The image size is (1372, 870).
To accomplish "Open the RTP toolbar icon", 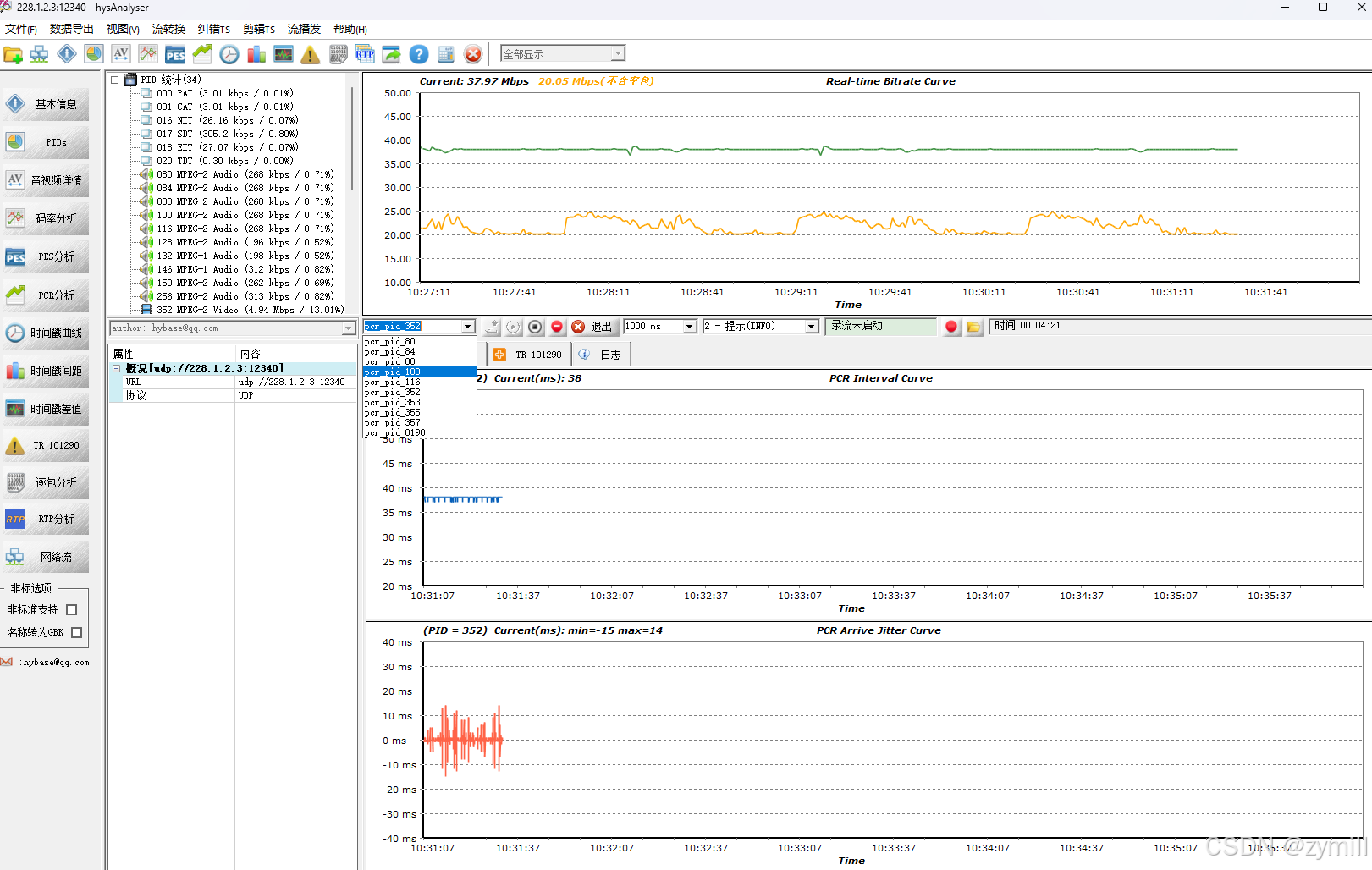I will [x=365, y=54].
